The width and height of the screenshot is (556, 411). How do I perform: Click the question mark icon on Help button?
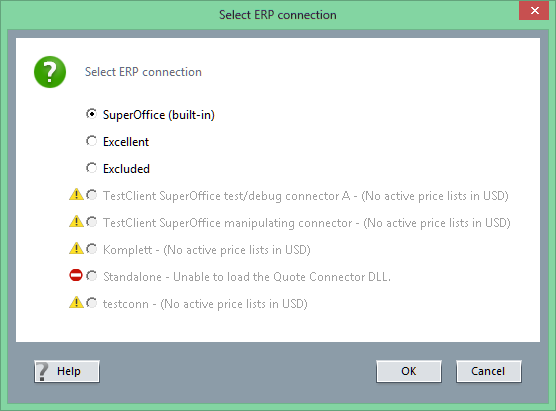pos(43,372)
